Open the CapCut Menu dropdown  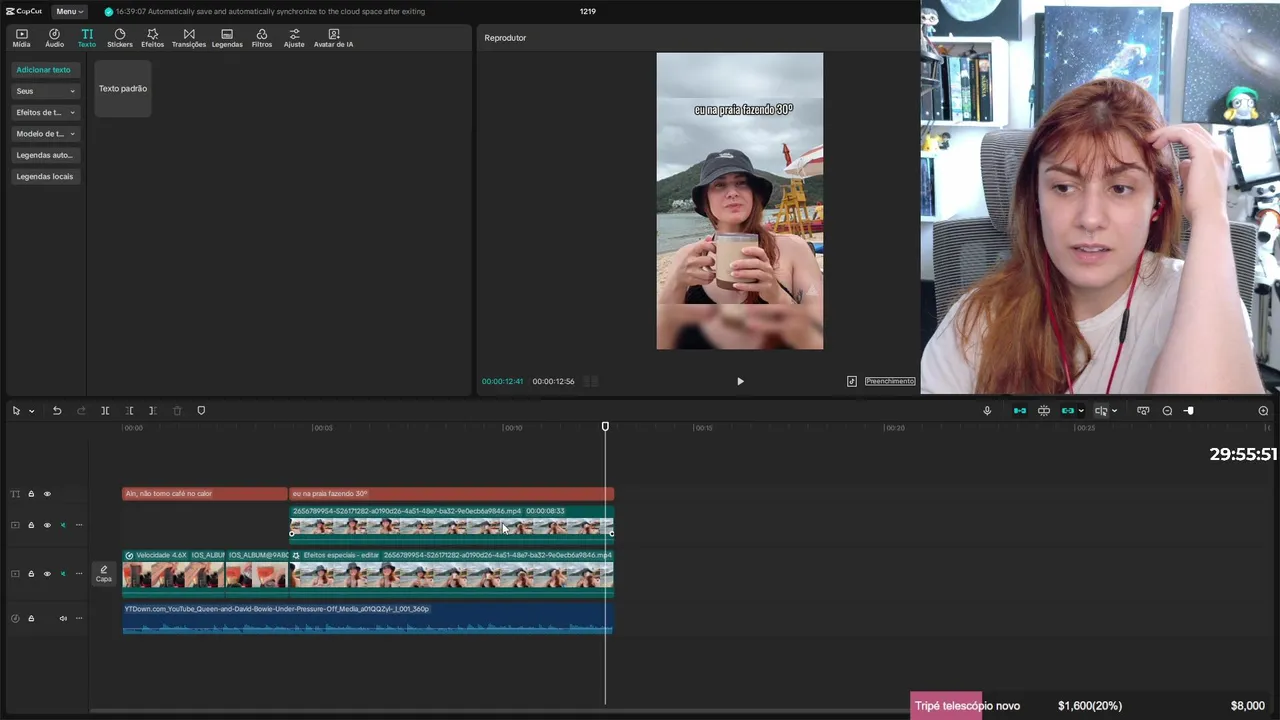click(x=69, y=11)
